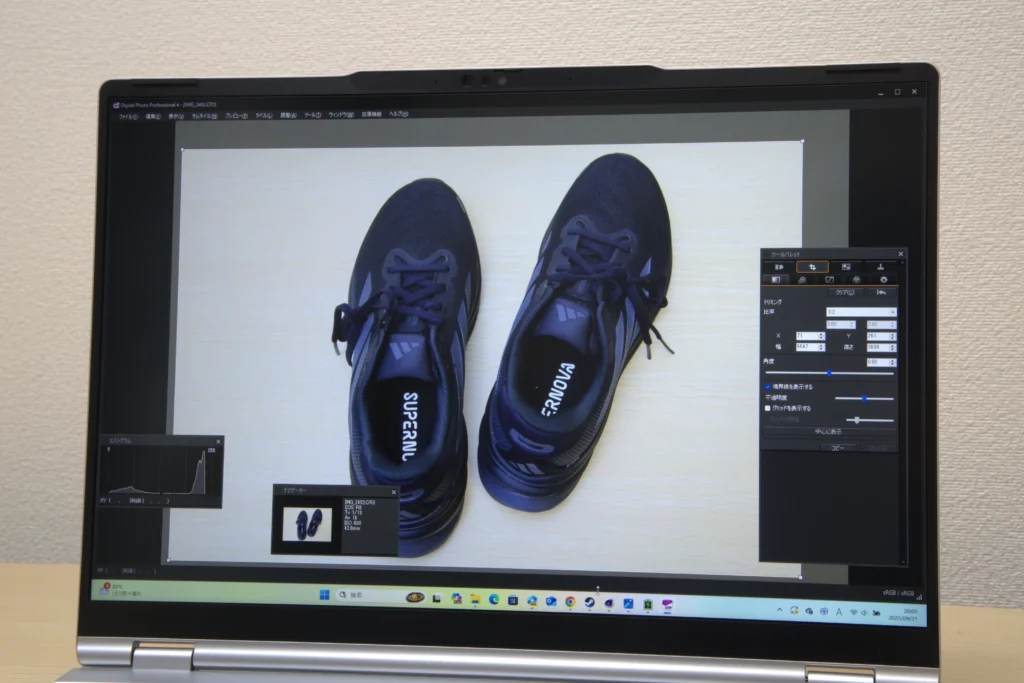Open the ファイル menu
The width and height of the screenshot is (1024, 683).
point(128,116)
